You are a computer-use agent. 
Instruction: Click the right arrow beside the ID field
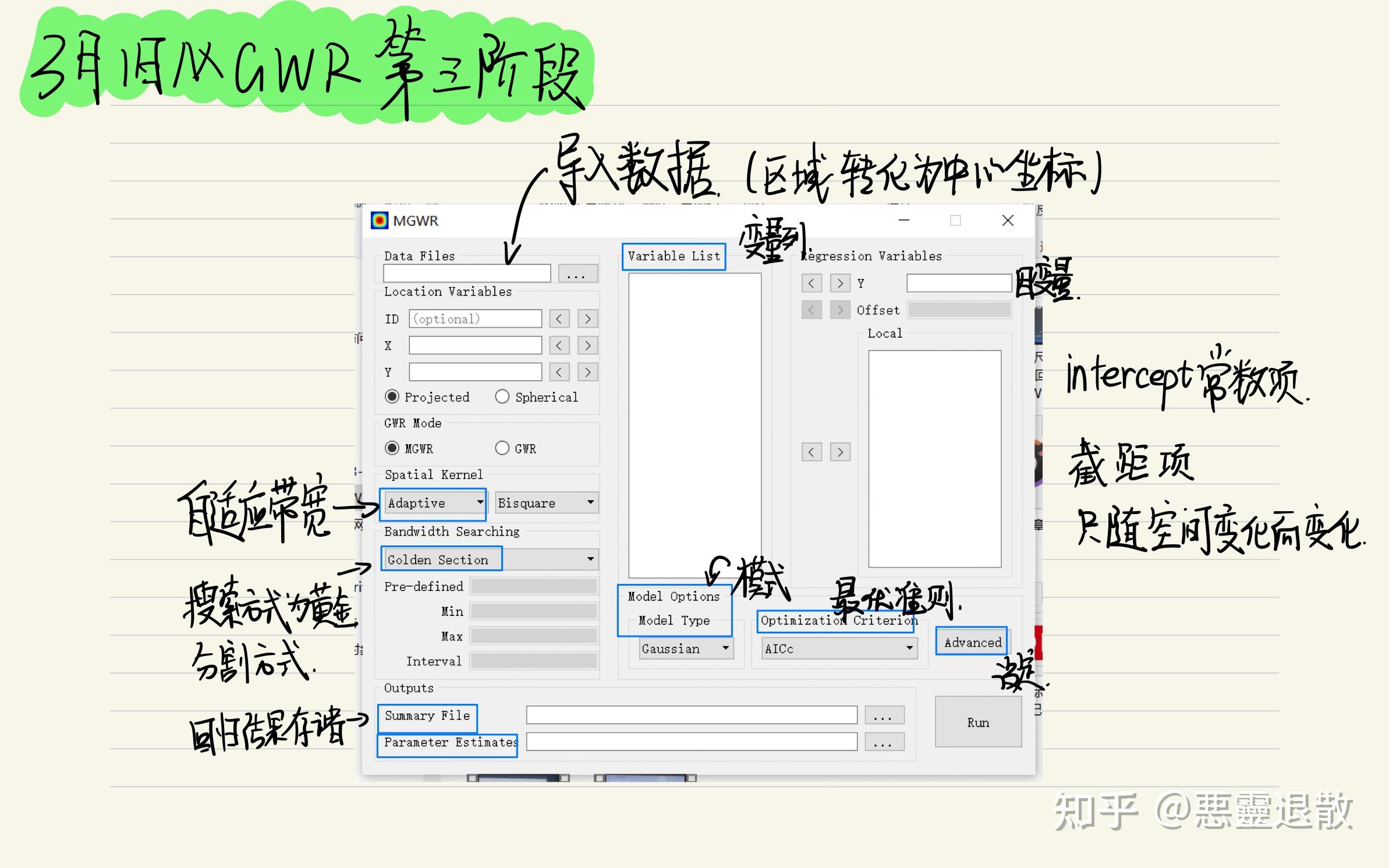tap(587, 318)
